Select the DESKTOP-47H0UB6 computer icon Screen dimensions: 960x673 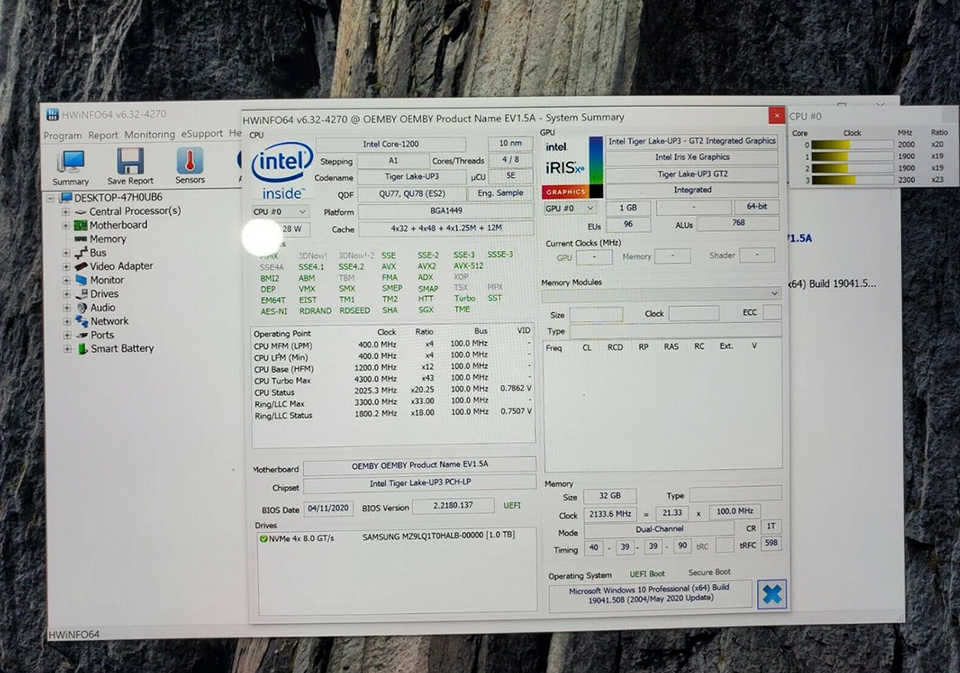click(66, 198)
